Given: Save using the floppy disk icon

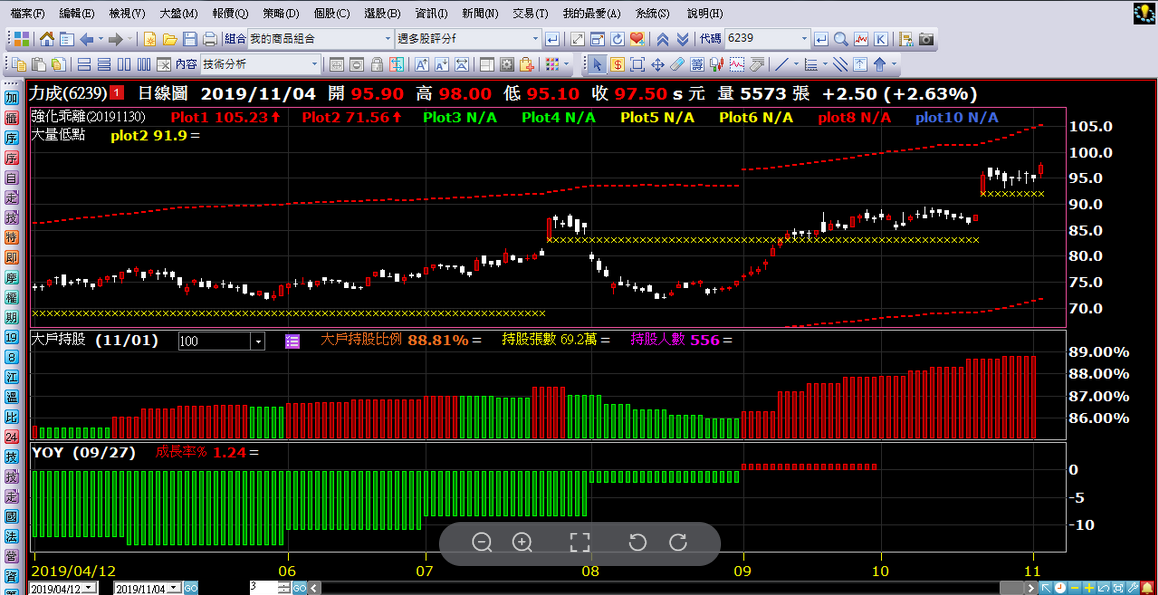Looking at the screenshot, I should click(x=190, y=39).
